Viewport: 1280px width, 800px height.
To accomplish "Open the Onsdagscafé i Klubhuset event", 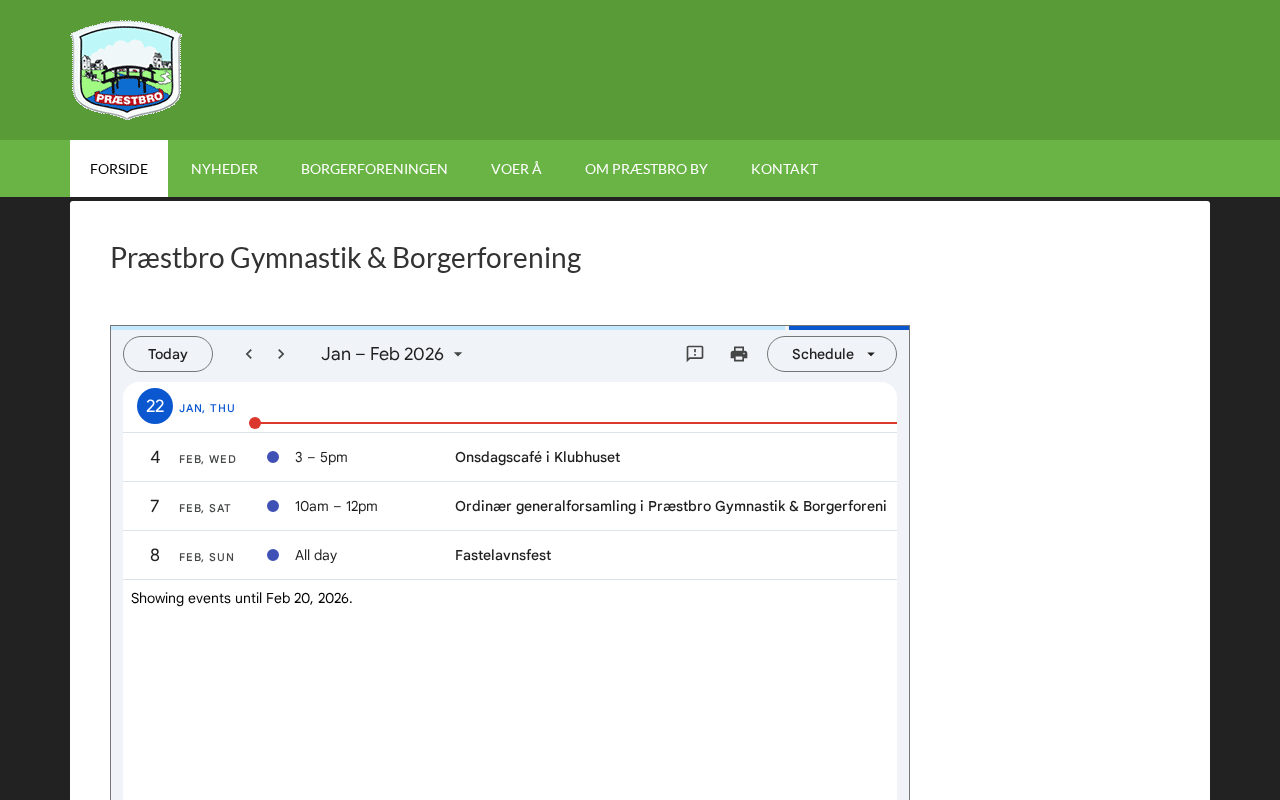I will coord(537,457).
